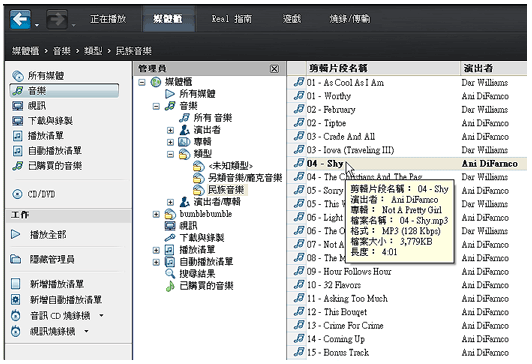Image resolution: width=532 pixels, height=364 pixels.
Task: Expand the 自動播放清單 tree node
Action: pyautogui.click(x=156, y=262)
